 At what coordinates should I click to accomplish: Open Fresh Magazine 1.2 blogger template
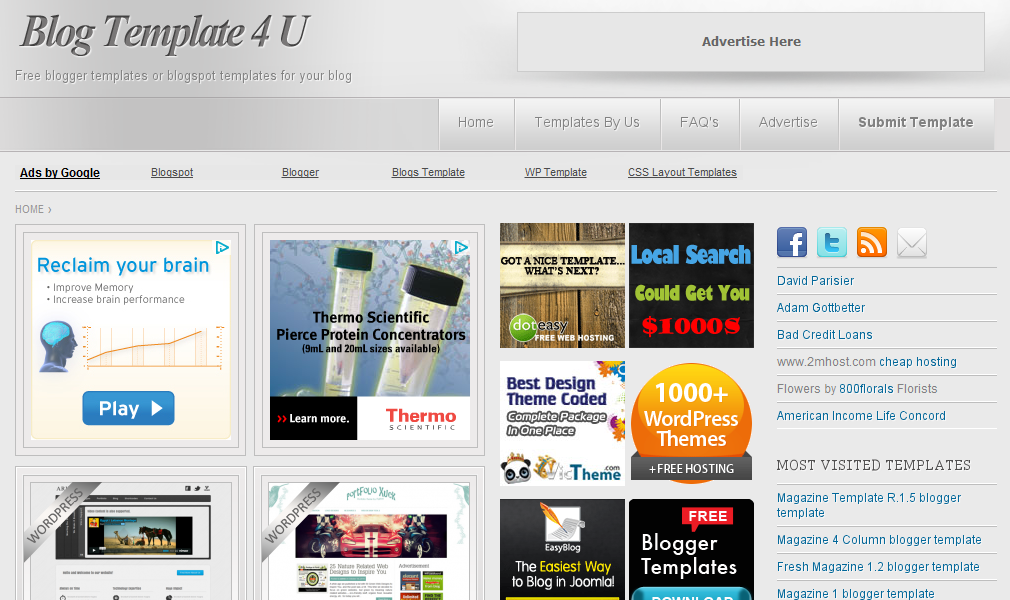(878, 567)
